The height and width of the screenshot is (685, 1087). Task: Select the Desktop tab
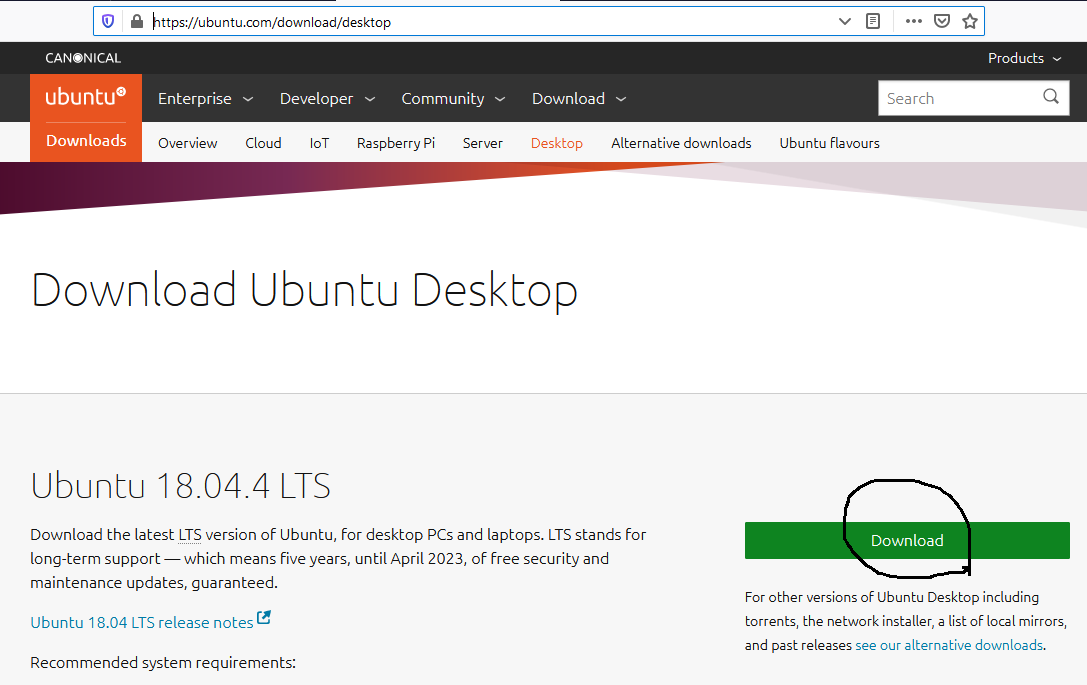tap(557, 143)
